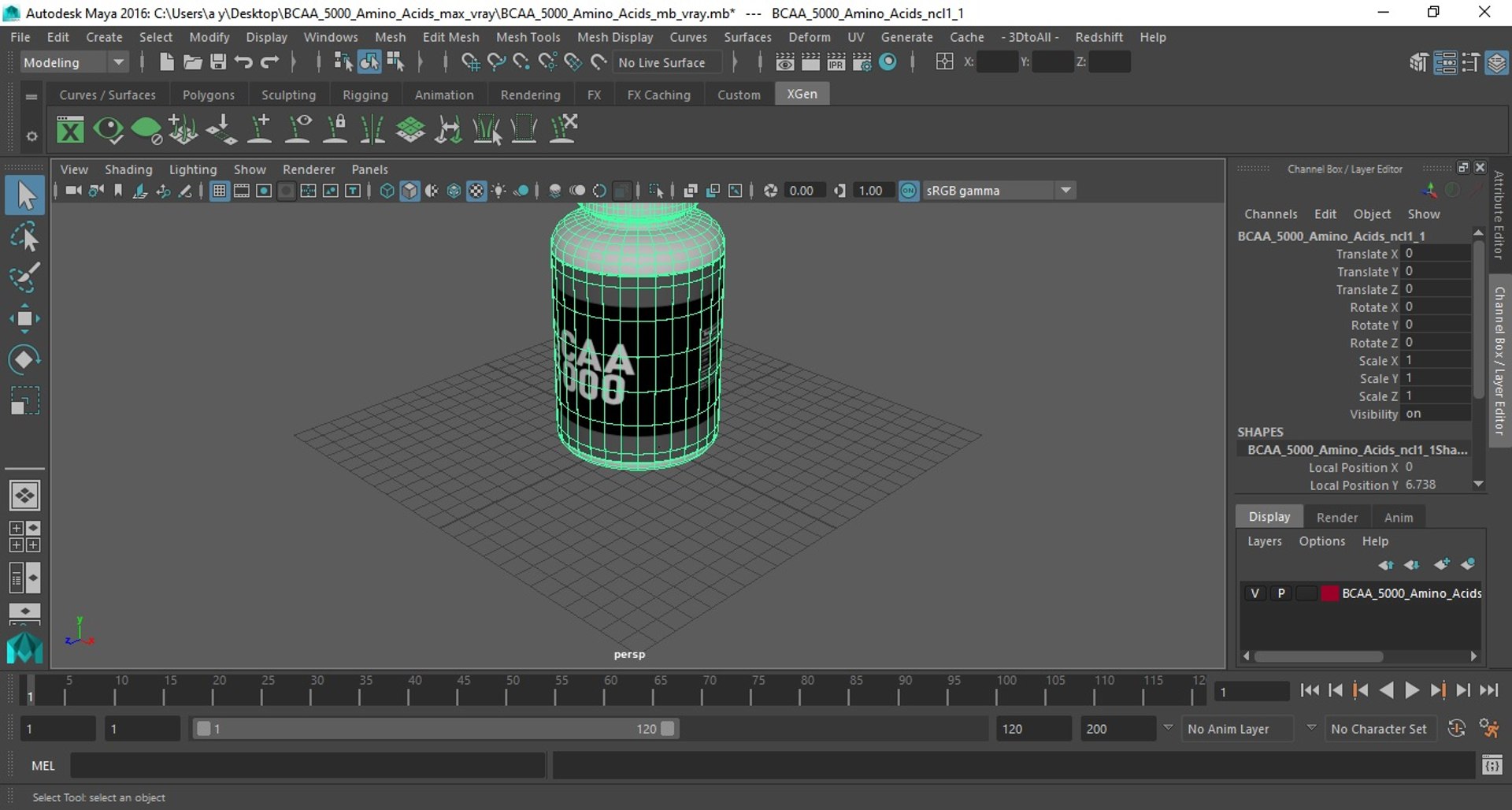The height and width of the screenshot is (810, 1512).
Task: Switch to four-view layout
Action: 24,537
